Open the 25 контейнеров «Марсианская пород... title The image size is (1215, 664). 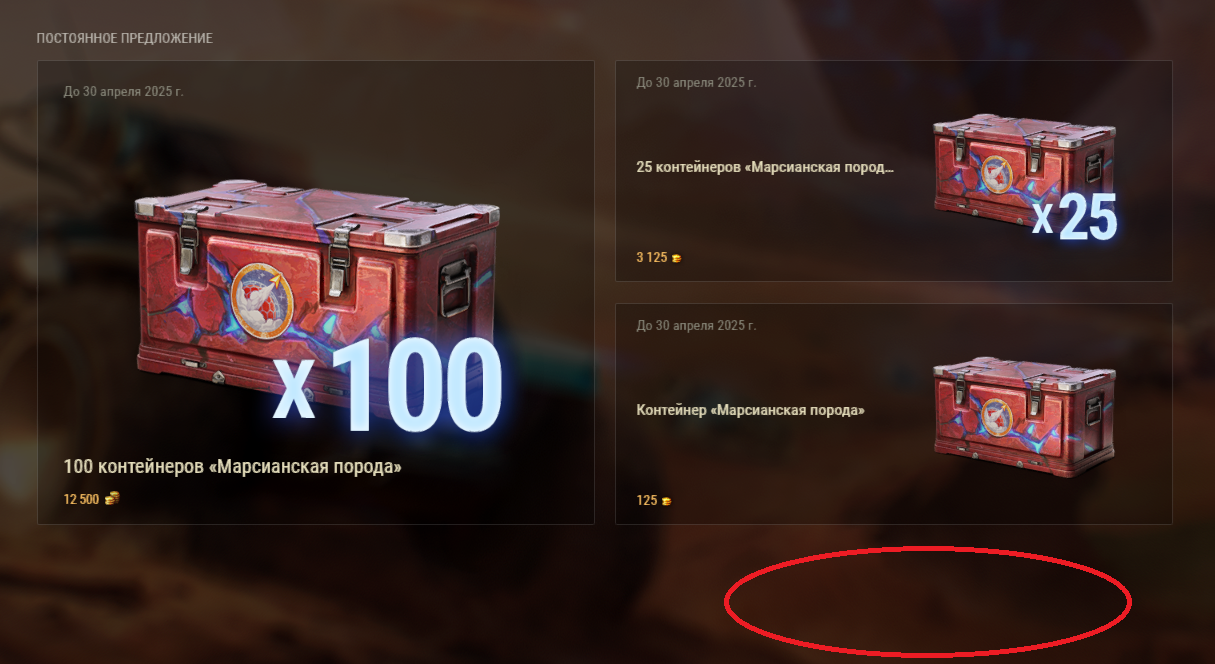click(765, 167)
